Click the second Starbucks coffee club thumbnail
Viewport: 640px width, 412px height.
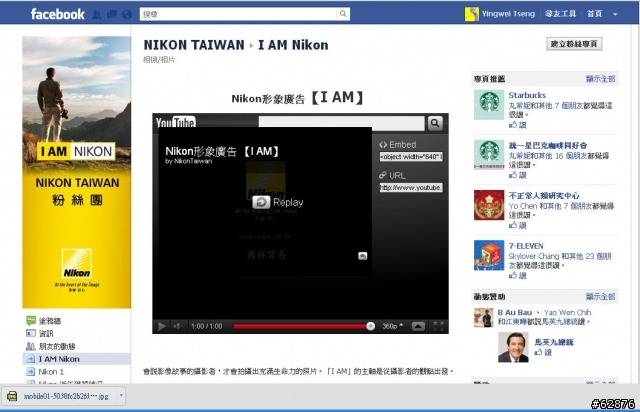click(x=489, y=155)
